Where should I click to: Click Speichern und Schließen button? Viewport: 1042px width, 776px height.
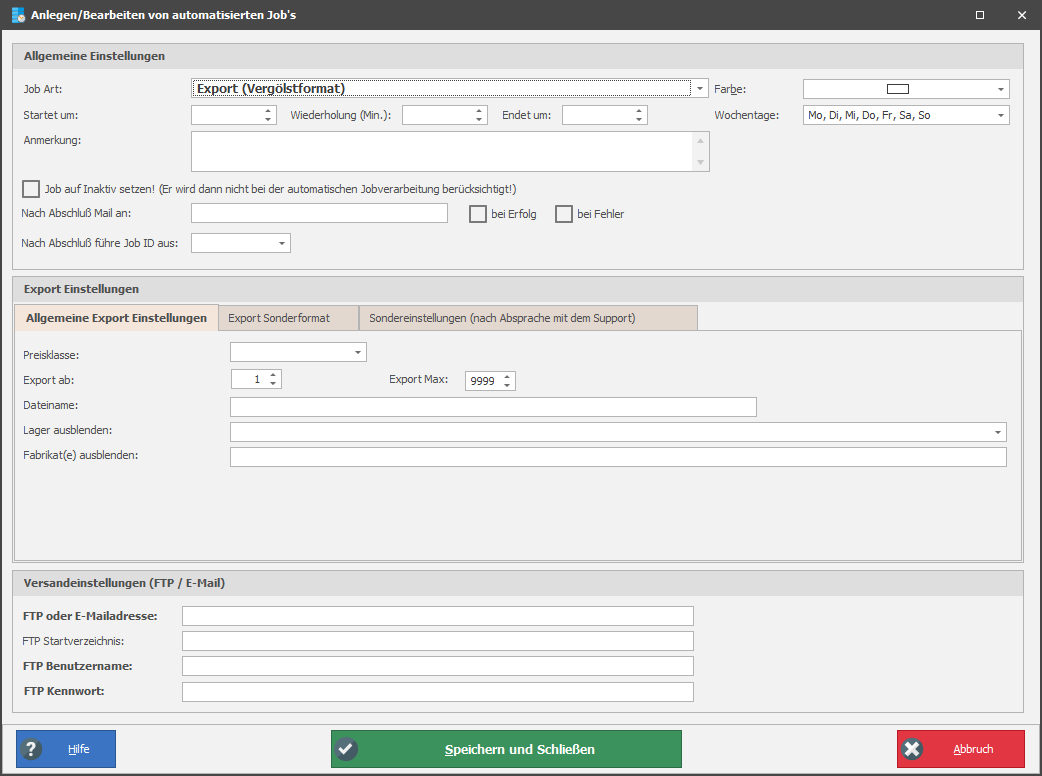506,749
